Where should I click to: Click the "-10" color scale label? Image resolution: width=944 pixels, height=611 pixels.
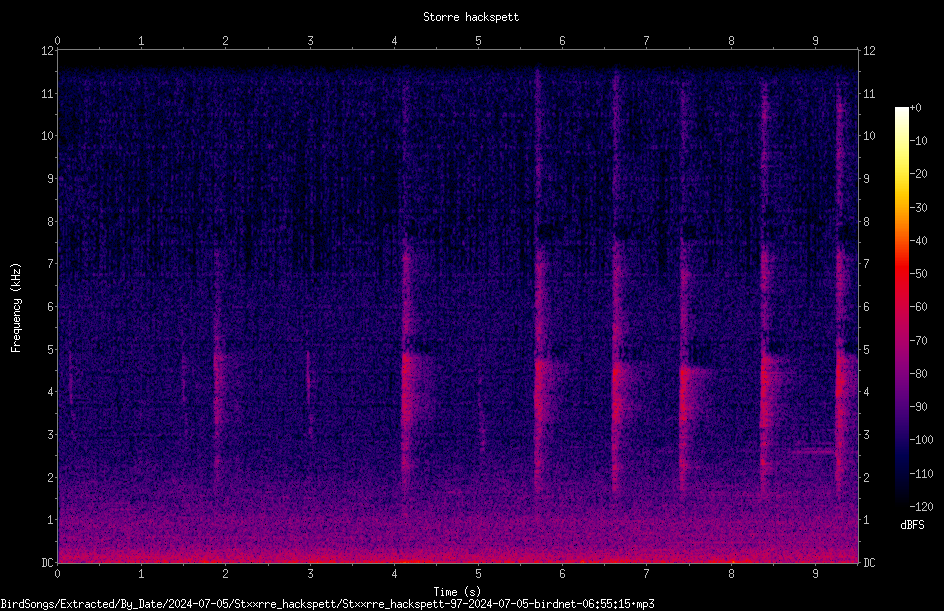[x=918, y=141]
